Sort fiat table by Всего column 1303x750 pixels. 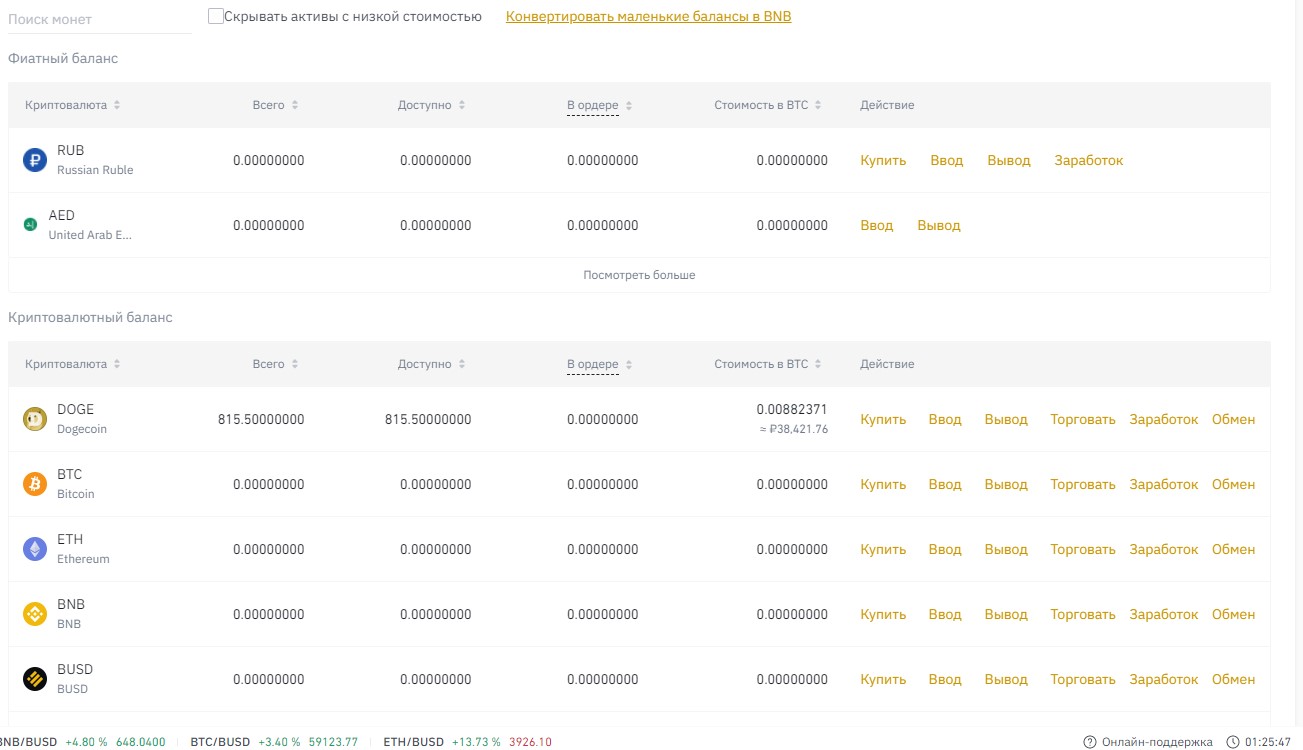pyautogui.click(x=275, y=105)
